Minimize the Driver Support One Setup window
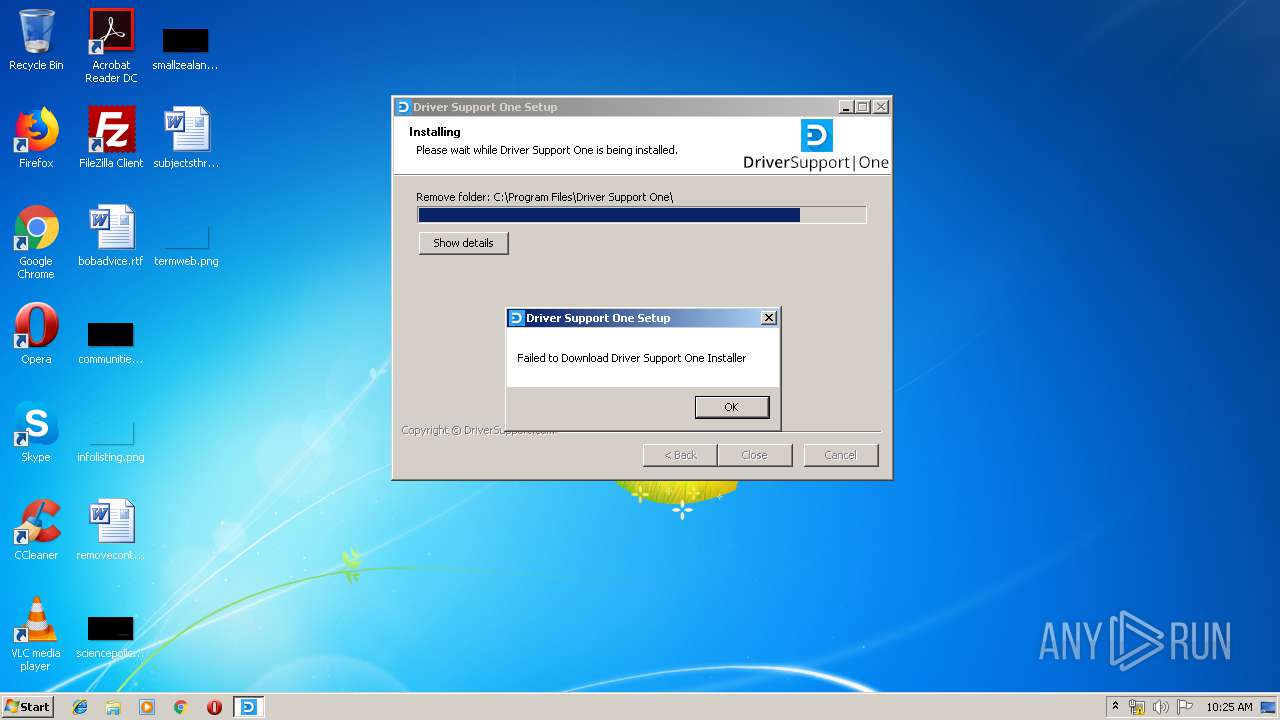The width and height of the screenshot is (1280, 720). point(846,107)
